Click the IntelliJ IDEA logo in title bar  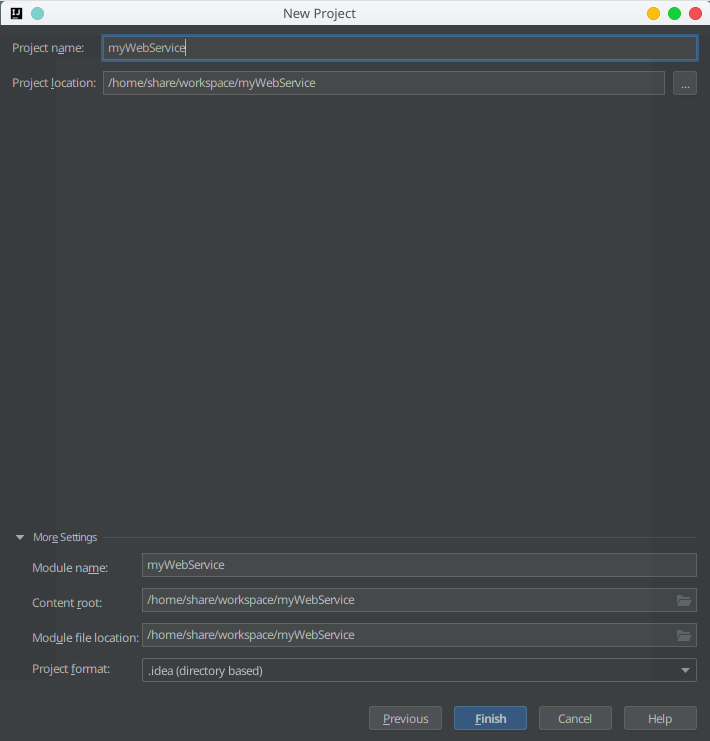point(16,13)
